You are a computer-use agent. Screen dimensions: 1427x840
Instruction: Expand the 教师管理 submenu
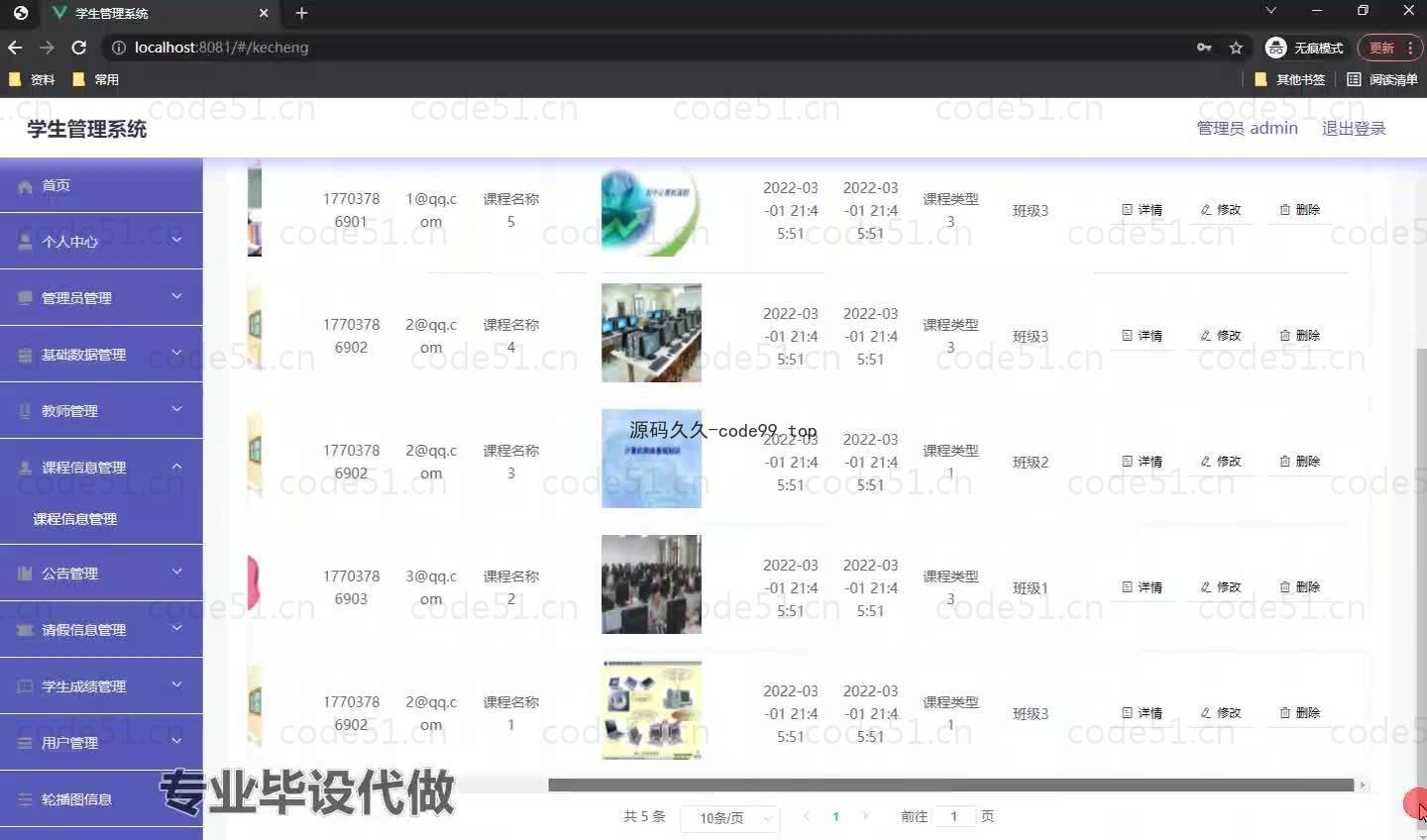click(x=177, y=409)
